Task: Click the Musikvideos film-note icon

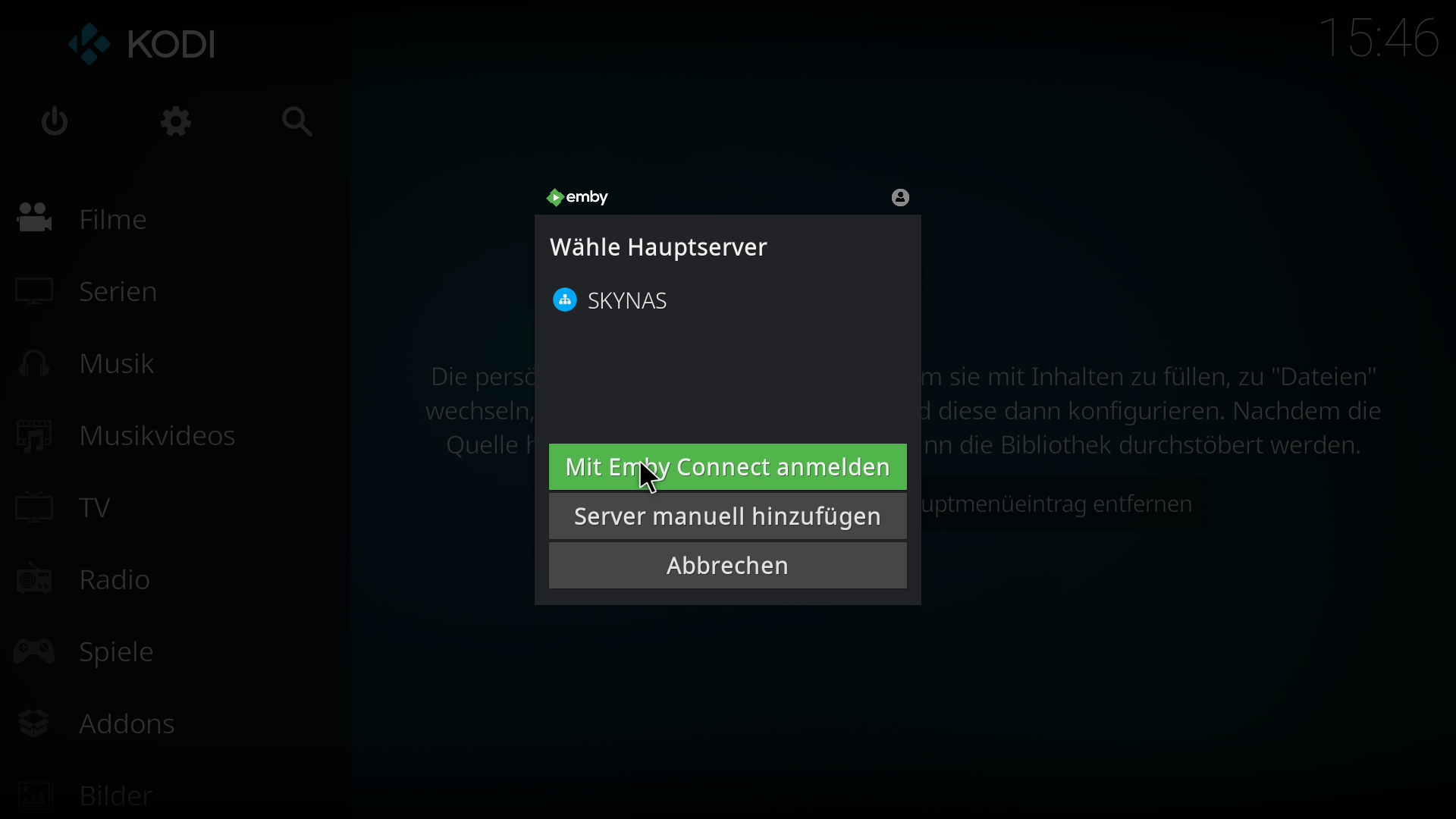Action: (x=34, y=435)
